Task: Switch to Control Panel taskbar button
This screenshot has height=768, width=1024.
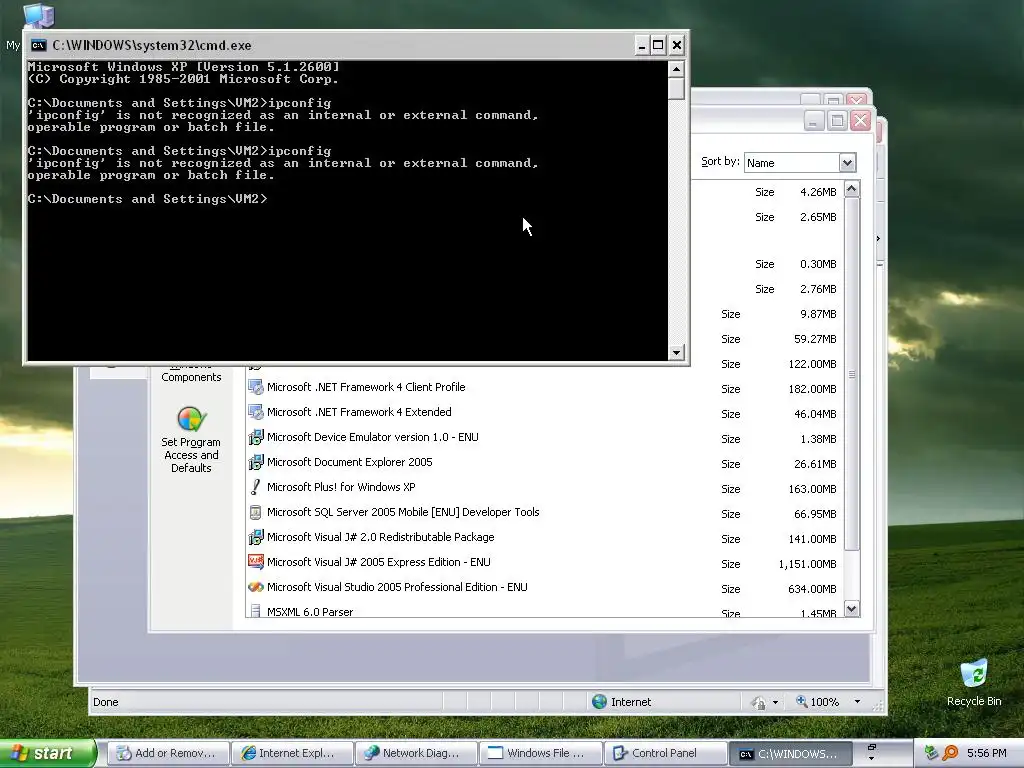Action: point(665,753)
